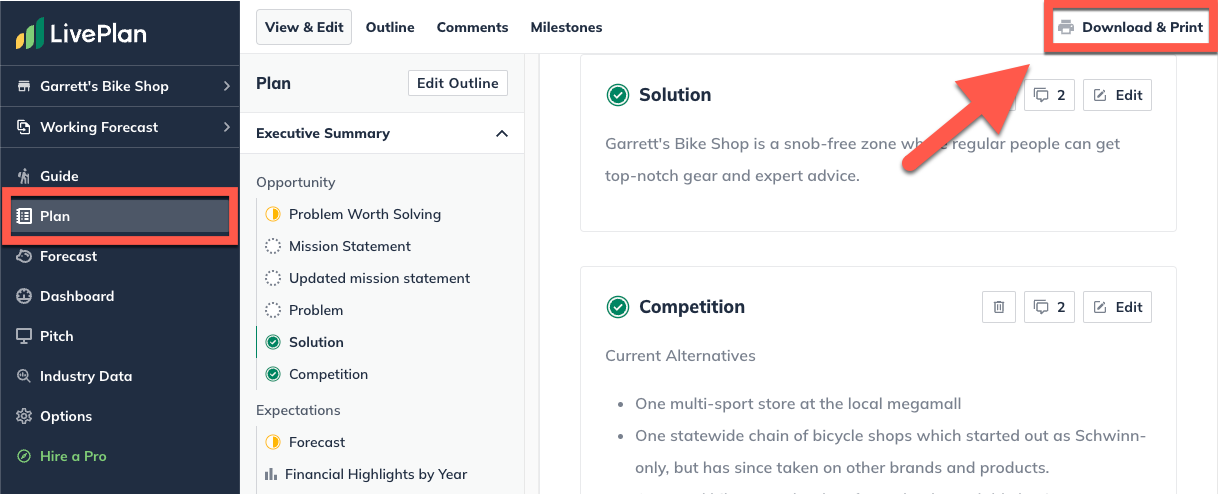Toggle Competition section's green completion checkmark
This screenshot has width=1218, height=494.
click(618, 307)
